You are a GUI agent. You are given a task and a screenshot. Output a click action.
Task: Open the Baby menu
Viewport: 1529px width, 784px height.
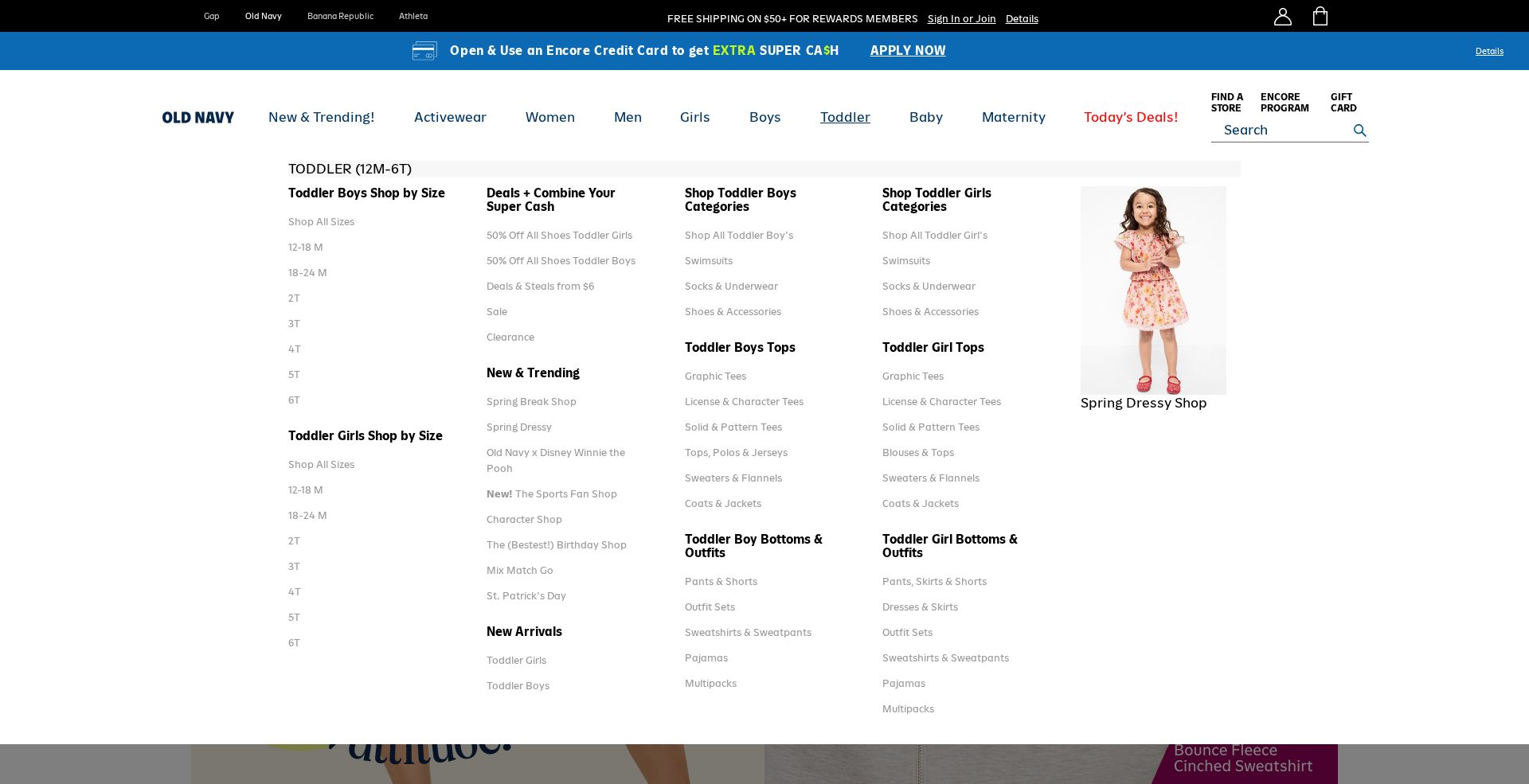pos(925,117)
